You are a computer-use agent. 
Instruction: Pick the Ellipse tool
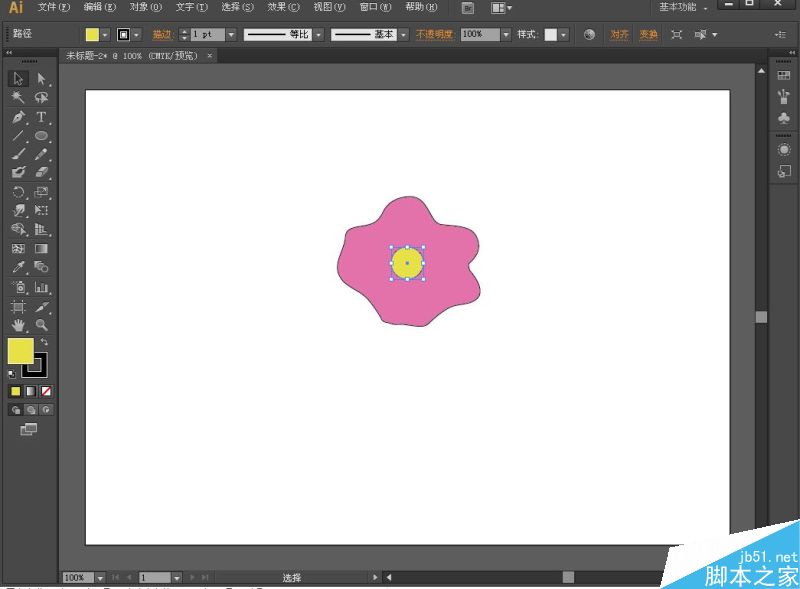tap(41, 136)
